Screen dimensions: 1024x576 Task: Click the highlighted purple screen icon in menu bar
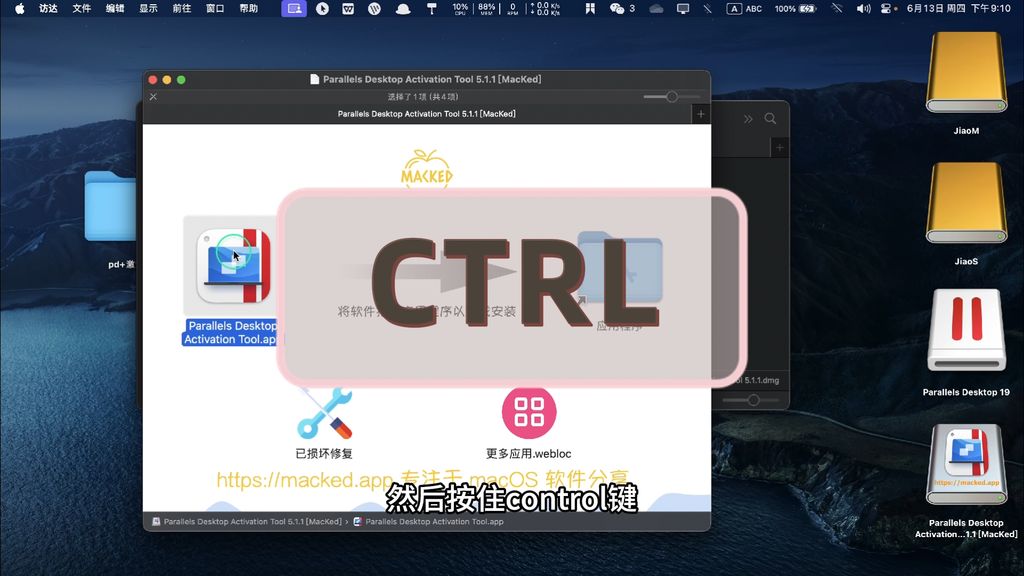click(x=294, y=8)
